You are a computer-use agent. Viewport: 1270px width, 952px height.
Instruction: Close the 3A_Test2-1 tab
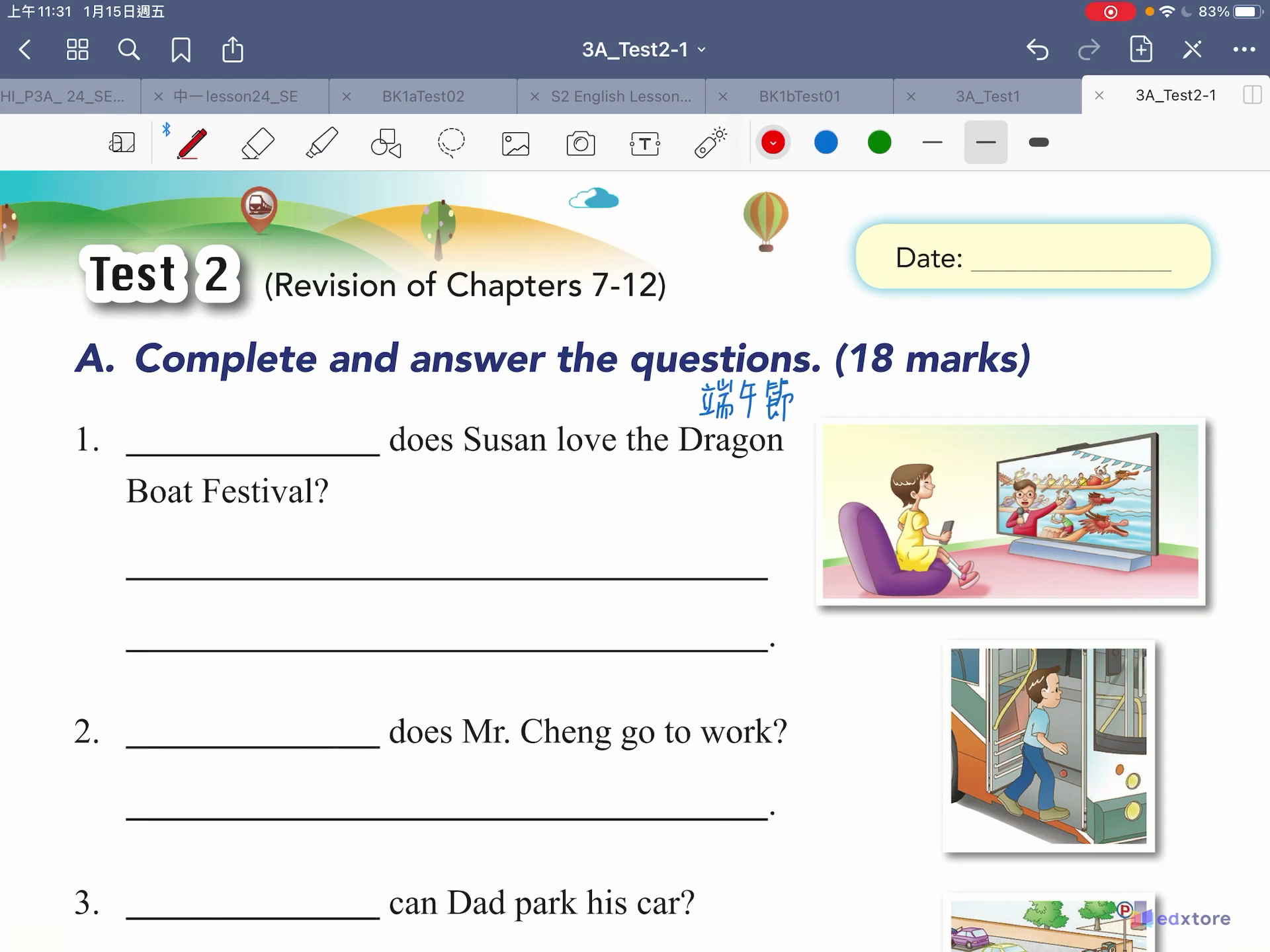(1099, 96)
